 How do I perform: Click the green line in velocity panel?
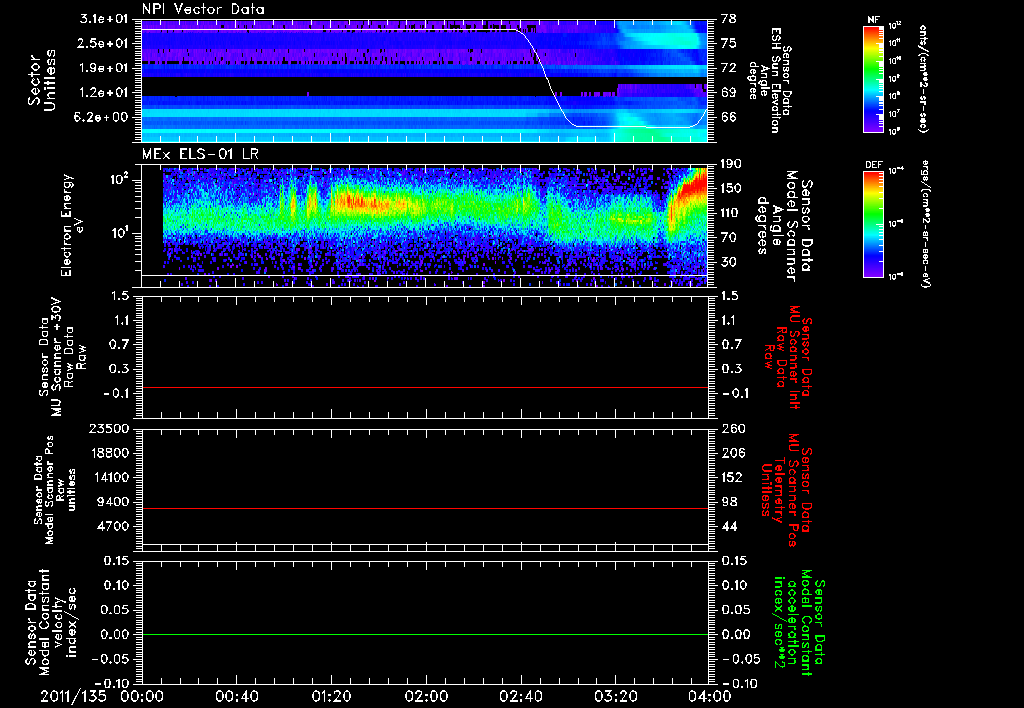pyautogui.click(x=425, y=634)
